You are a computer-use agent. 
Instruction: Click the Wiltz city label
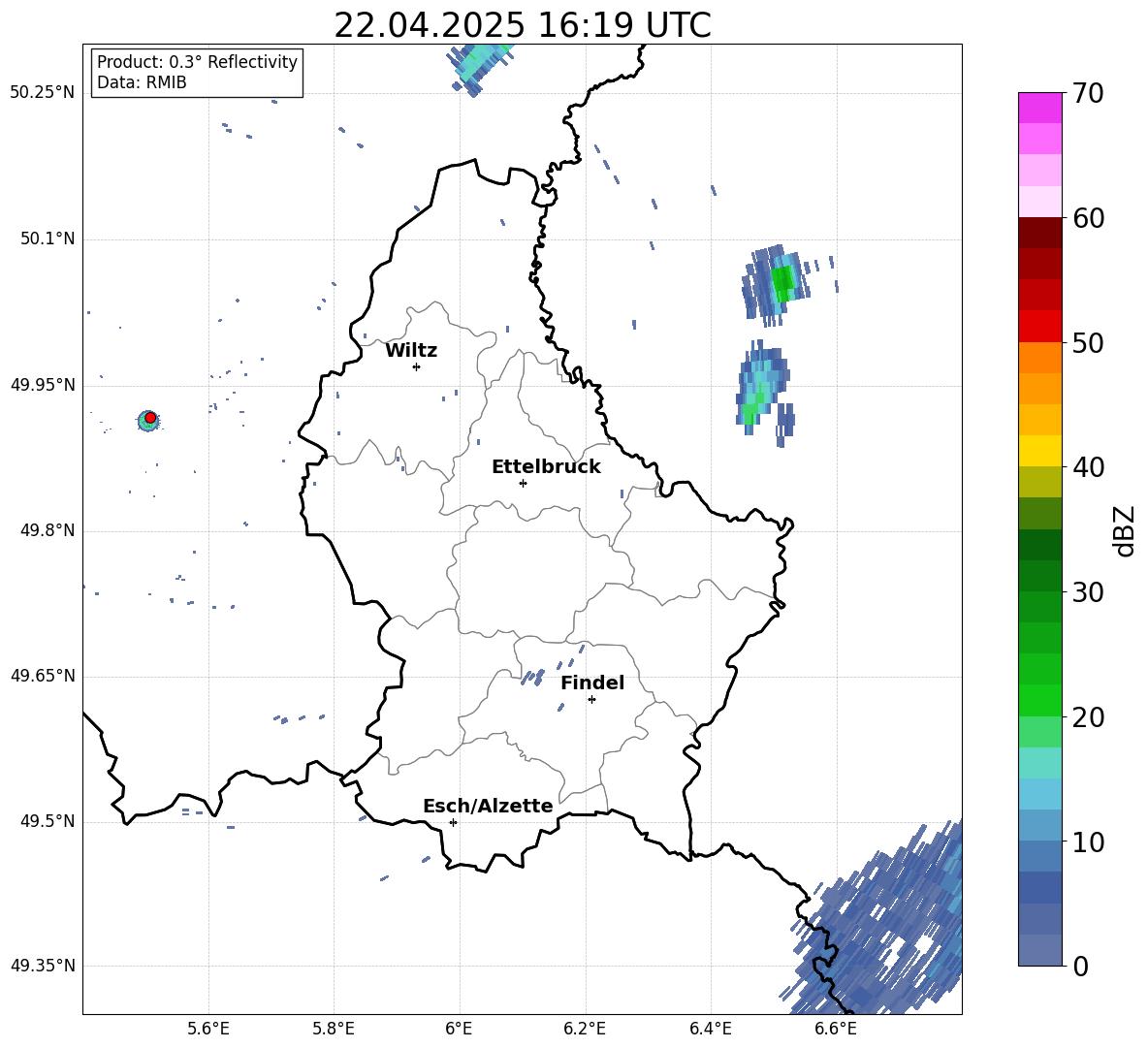click(411, 351)
